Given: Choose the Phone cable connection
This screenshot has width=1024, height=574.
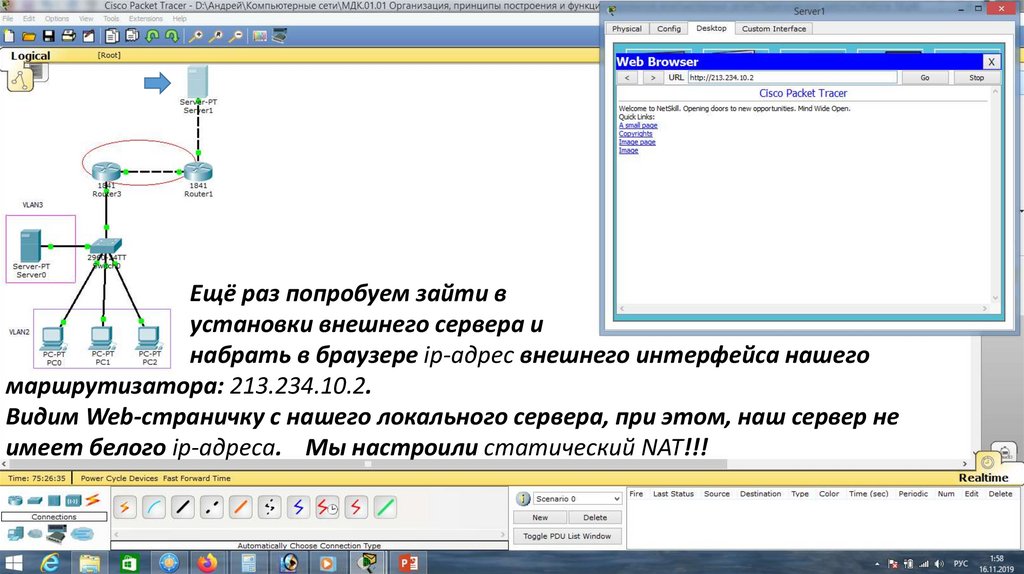Looking at the screenshot, I should (269, 507).
